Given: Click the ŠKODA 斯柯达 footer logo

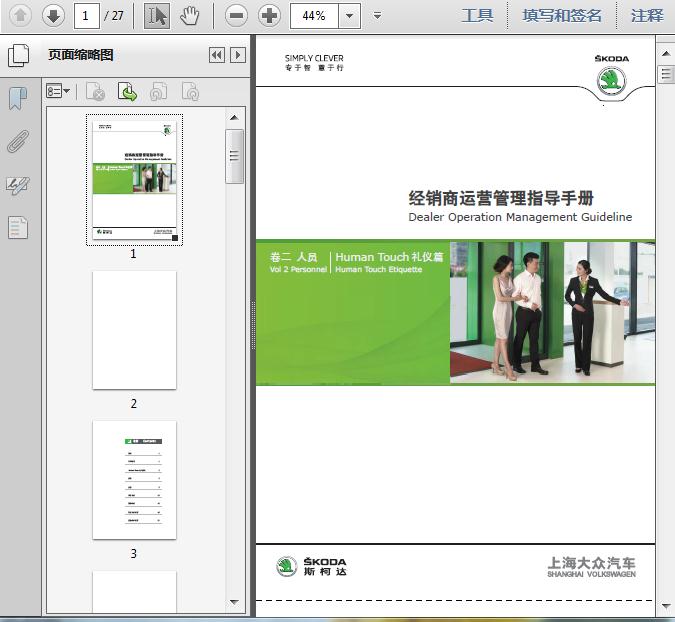Looking at the screenshot, I should tap(311, 566).
